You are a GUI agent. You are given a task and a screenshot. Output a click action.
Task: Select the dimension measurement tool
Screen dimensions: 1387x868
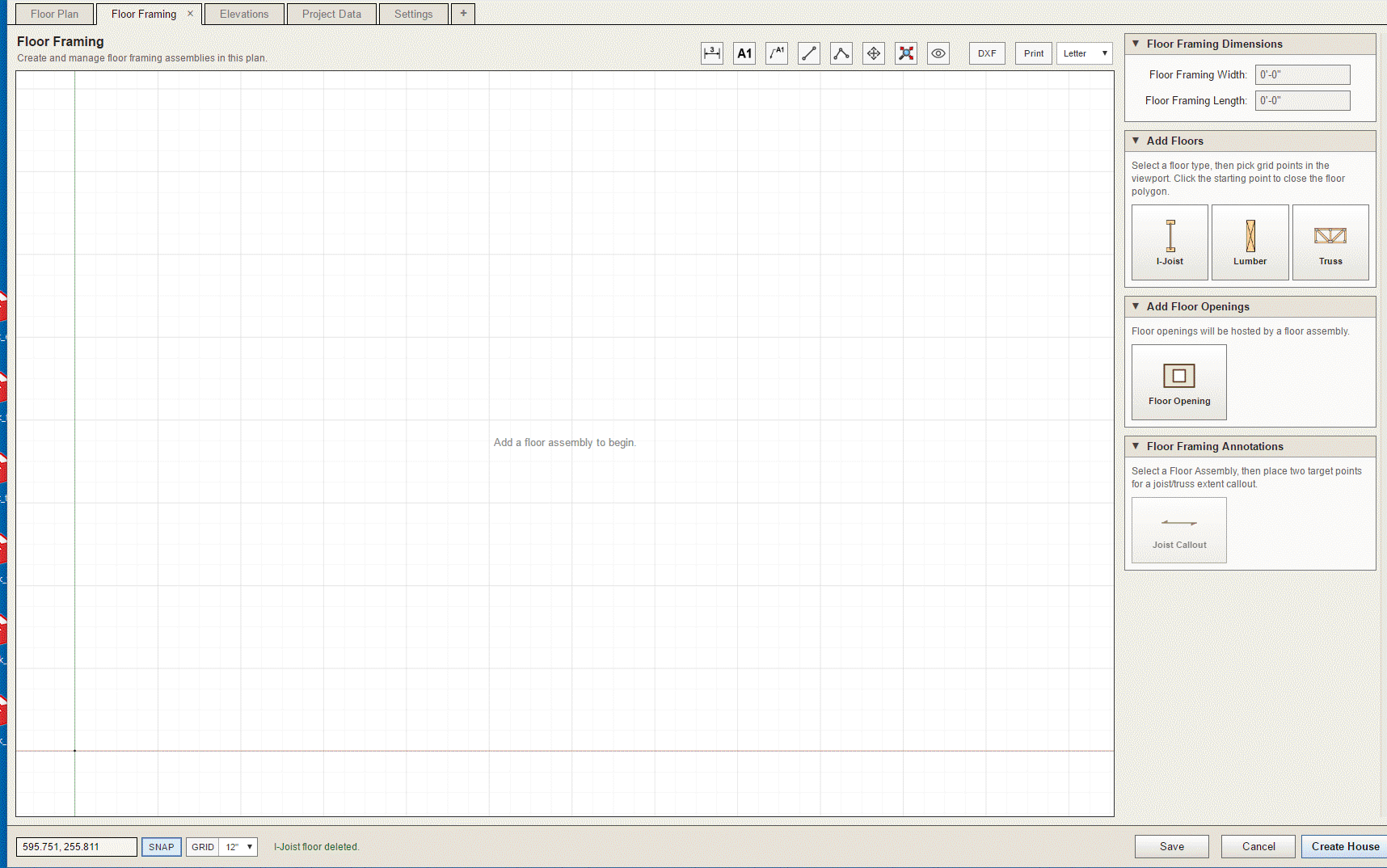coord(712,53)
